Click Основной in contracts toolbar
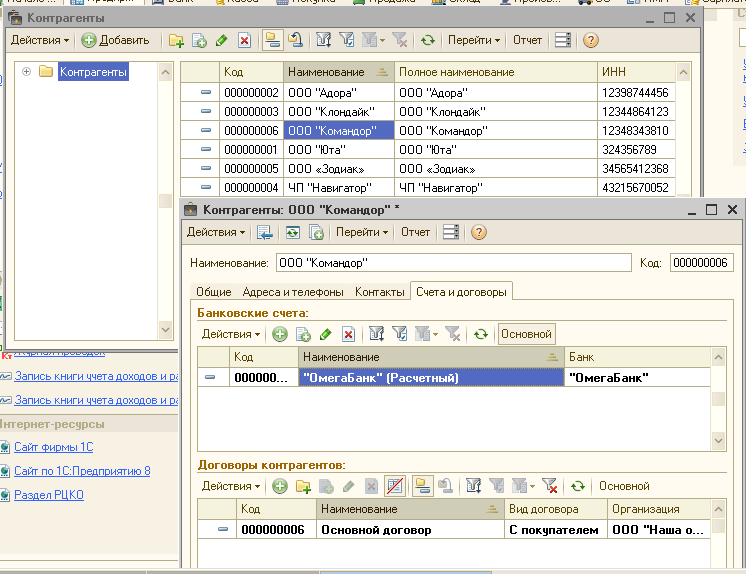The height and width of the screenshot is (574, 746). pyautogui.click(x=624, y=486)
